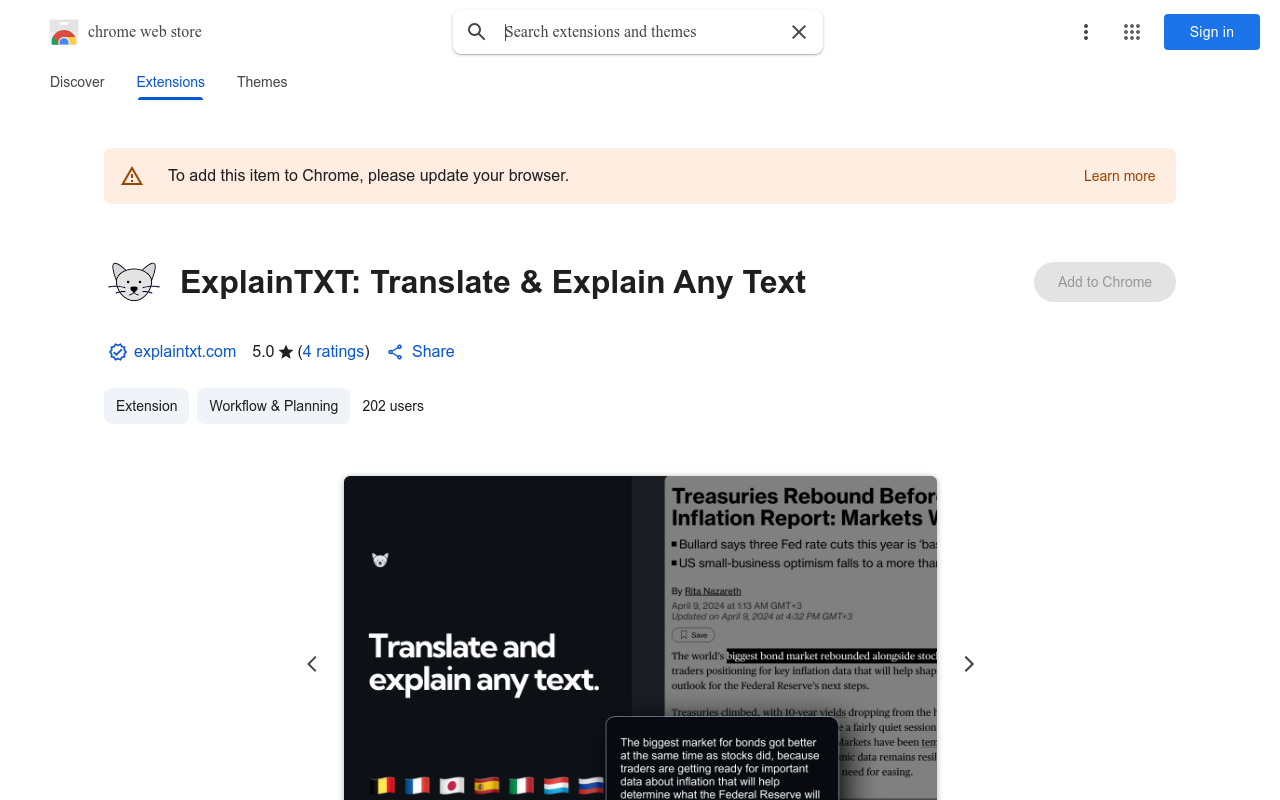Select the Extensions tab
1280x800 pixels.
[x=171, y=82]
